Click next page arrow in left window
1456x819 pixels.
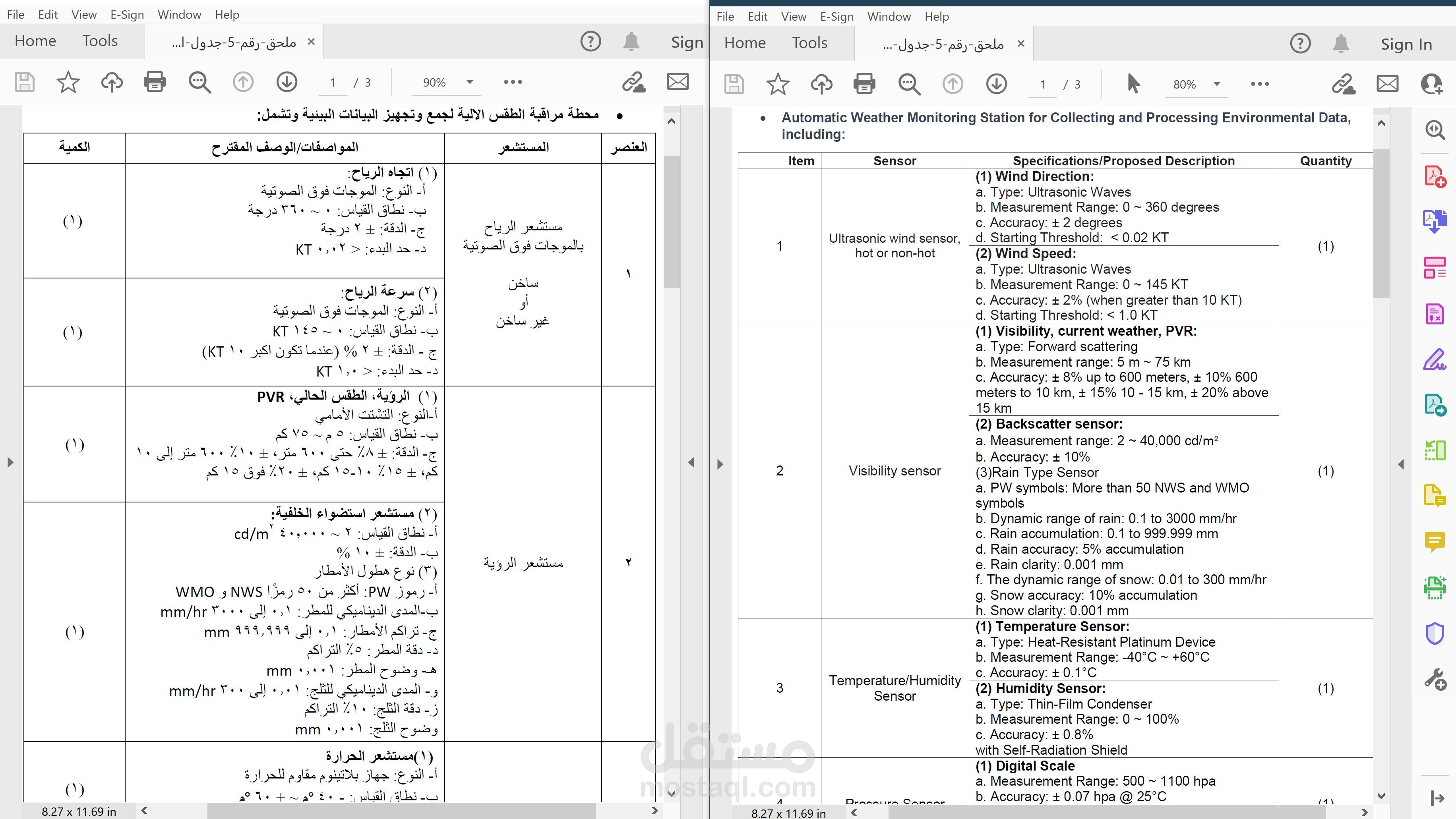[287, 82]
